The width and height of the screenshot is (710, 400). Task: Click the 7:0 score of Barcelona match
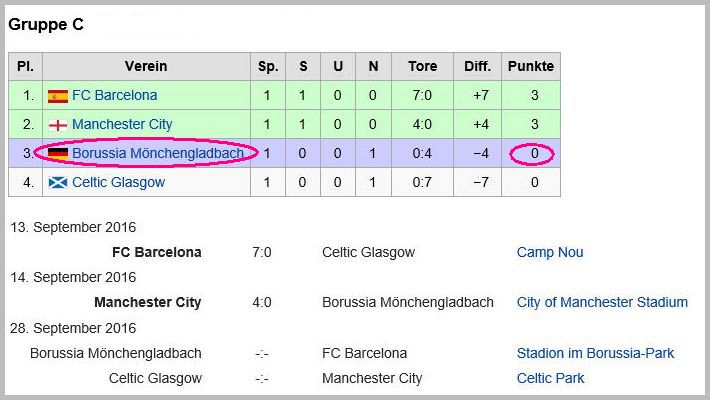click(262, 252)
